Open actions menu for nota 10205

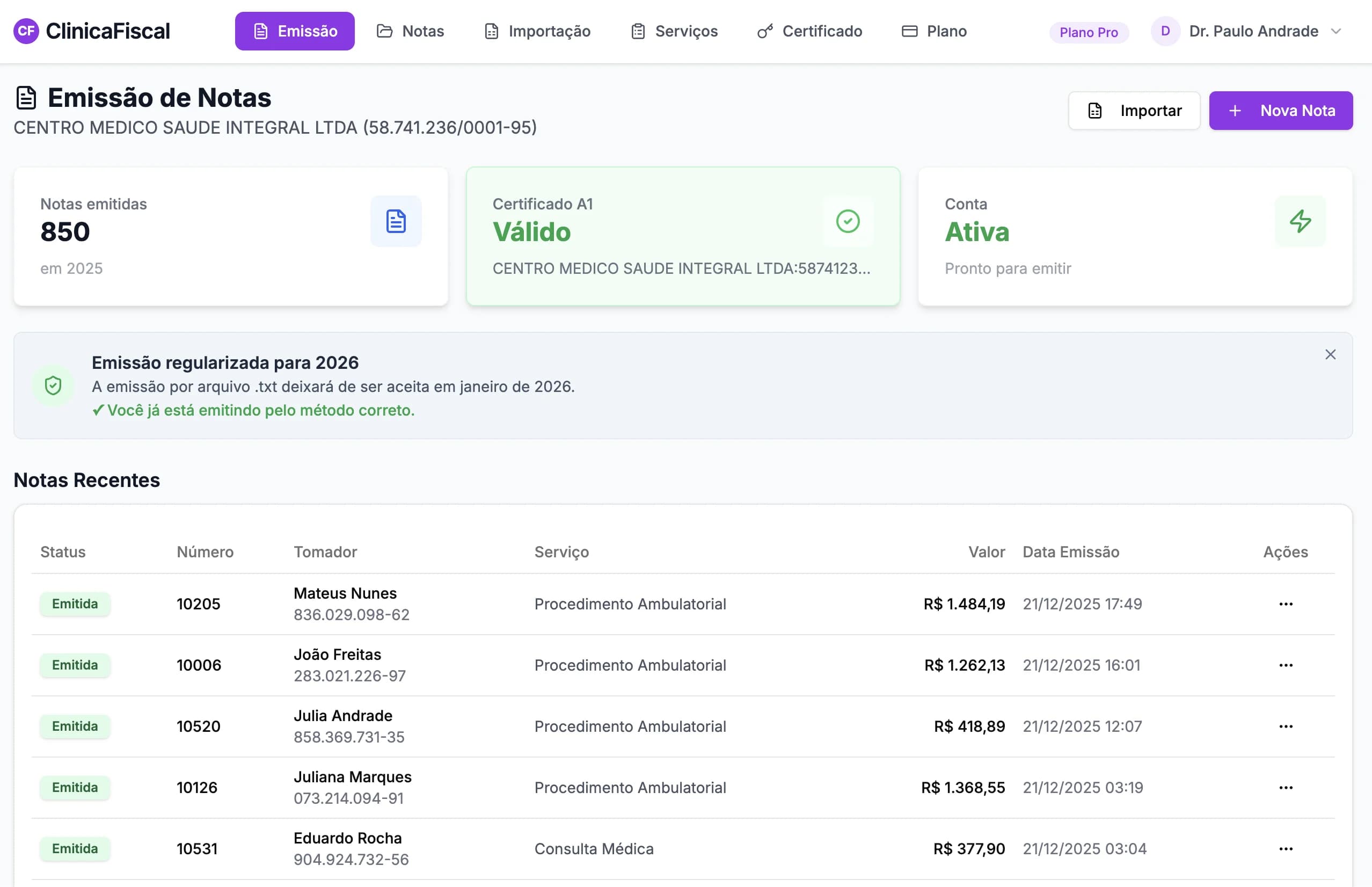coord(1286,604)
